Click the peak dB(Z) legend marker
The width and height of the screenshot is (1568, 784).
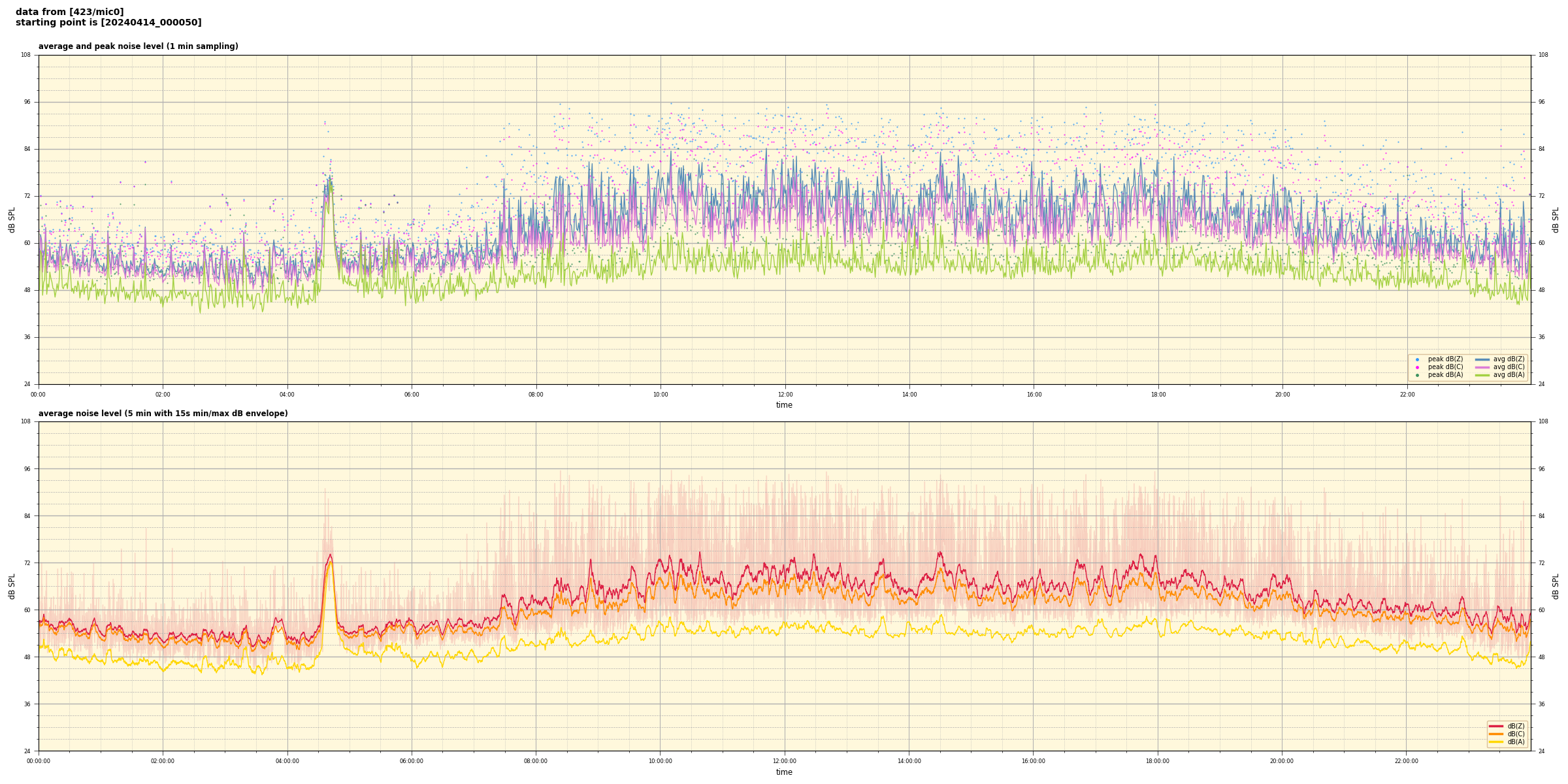point(1417,359)
